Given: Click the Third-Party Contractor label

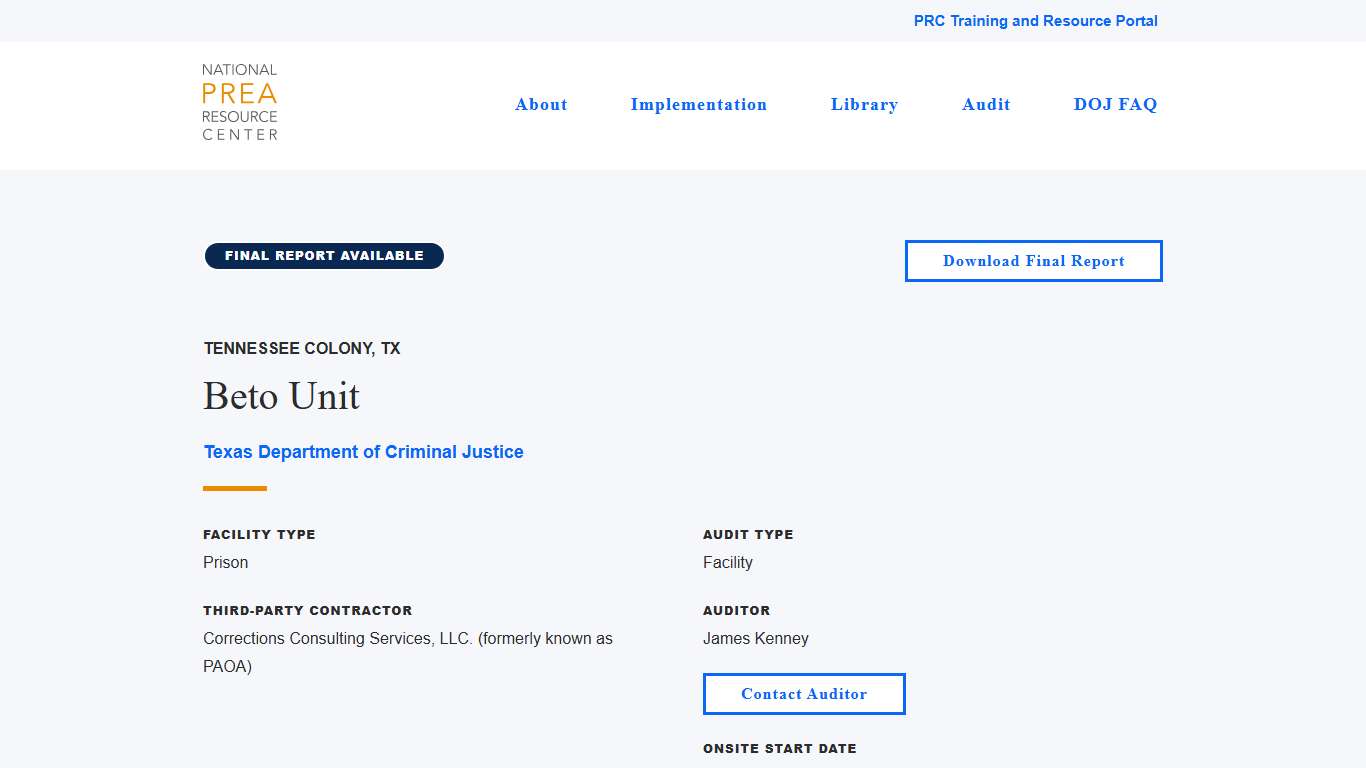Looking at the screenshot, I should tap(307, 611).
